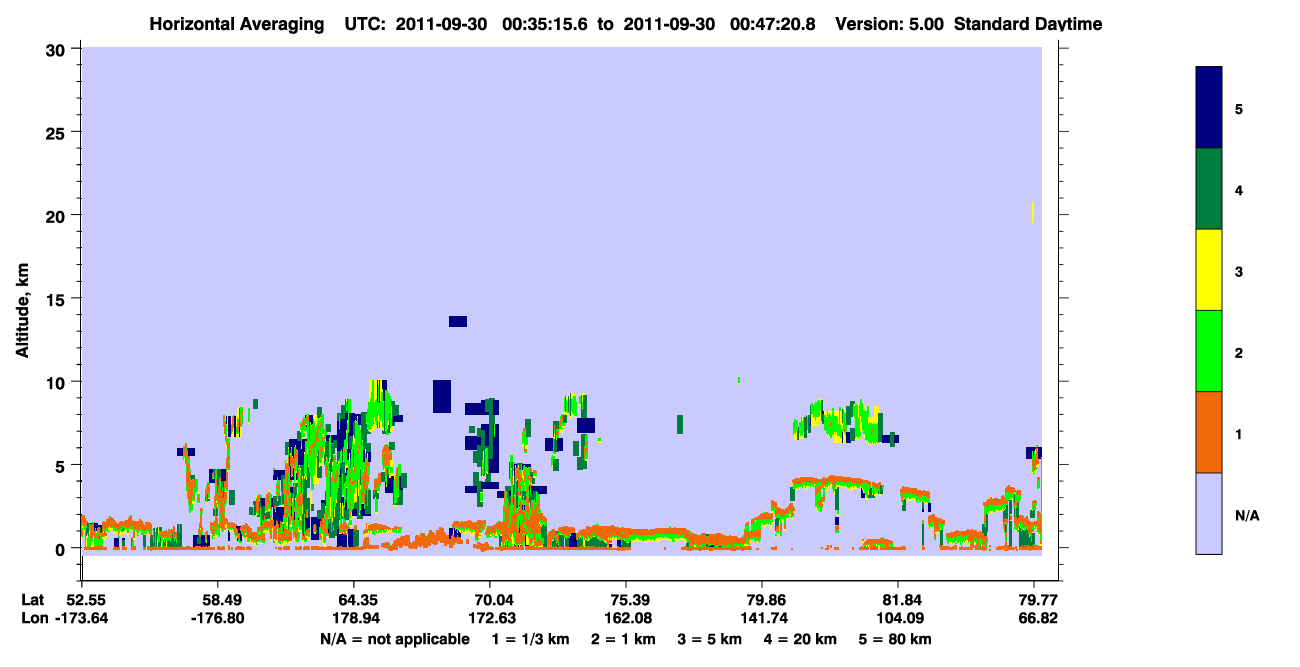1300x667 pixels.
Task: Click the dark green color bar segment 4
Action: point(1209,189)
